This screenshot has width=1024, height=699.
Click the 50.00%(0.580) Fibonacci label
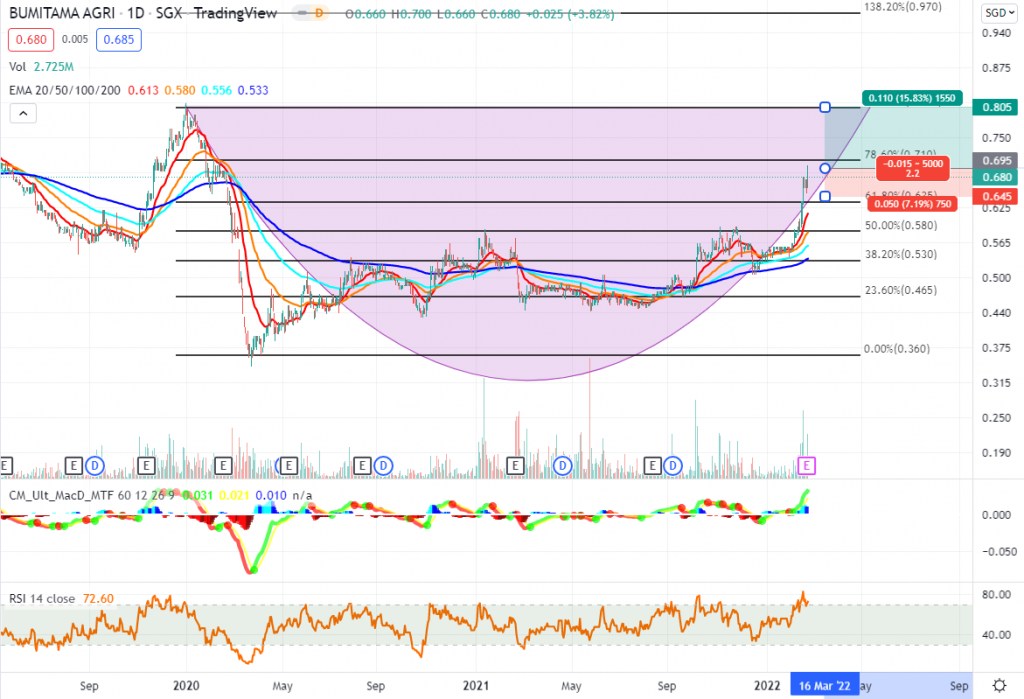[901, 225]
